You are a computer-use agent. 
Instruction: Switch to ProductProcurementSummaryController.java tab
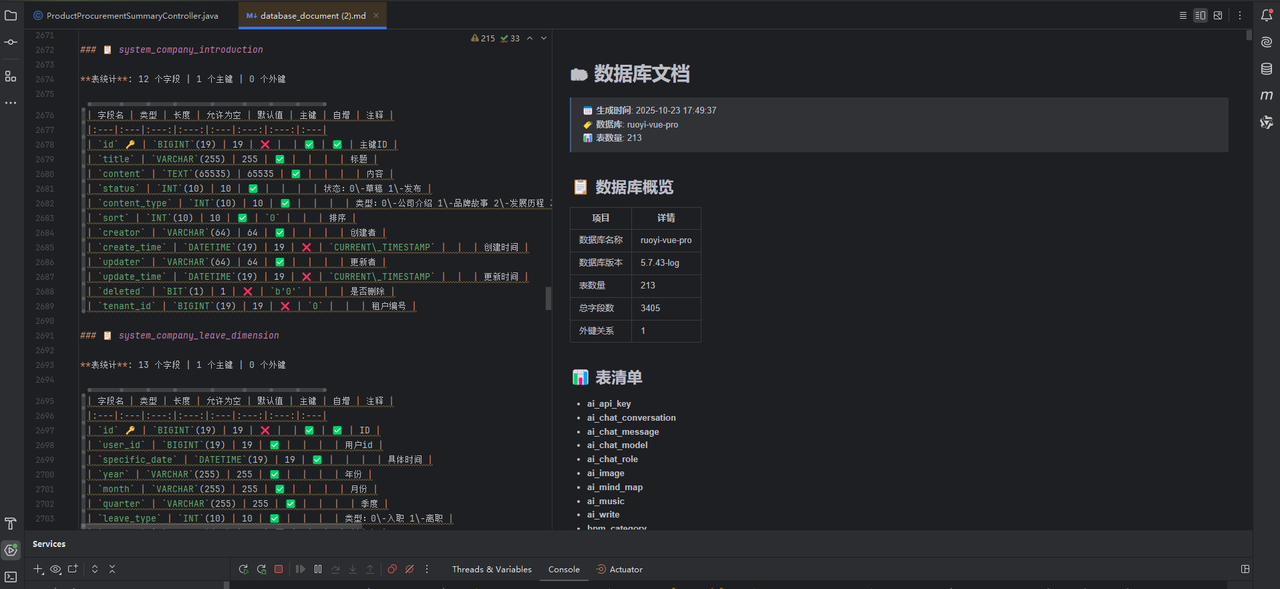click(x=132, y=16)
